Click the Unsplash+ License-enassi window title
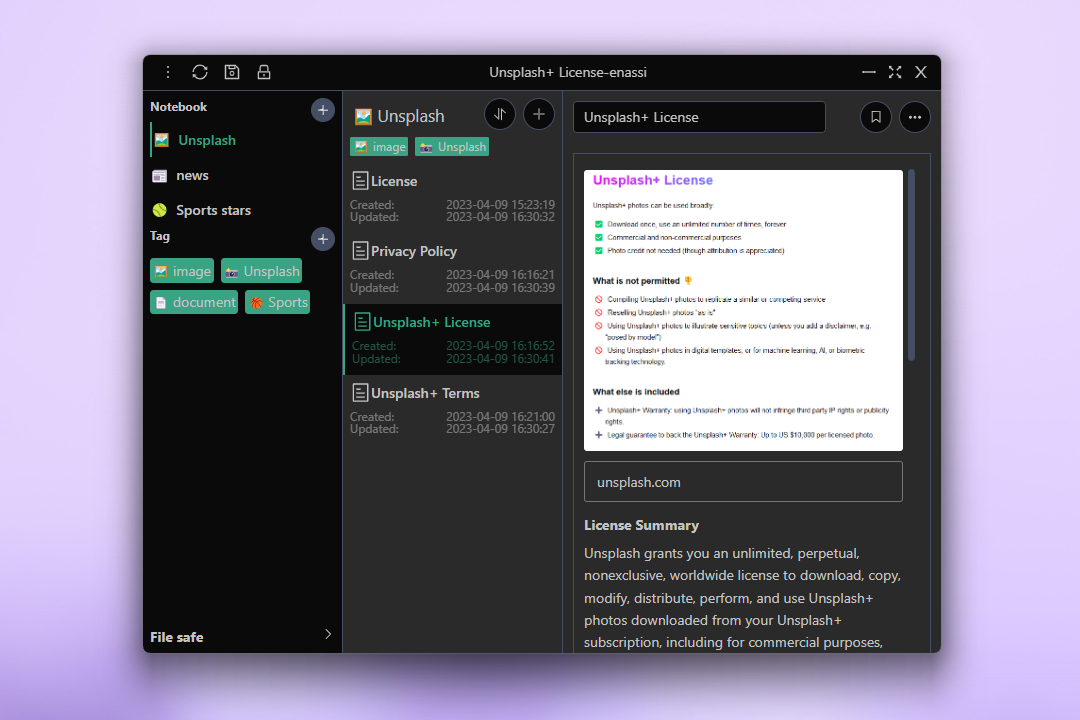Image resolution: width=1080 pixels, height=720 pixels. click(568, 72)
